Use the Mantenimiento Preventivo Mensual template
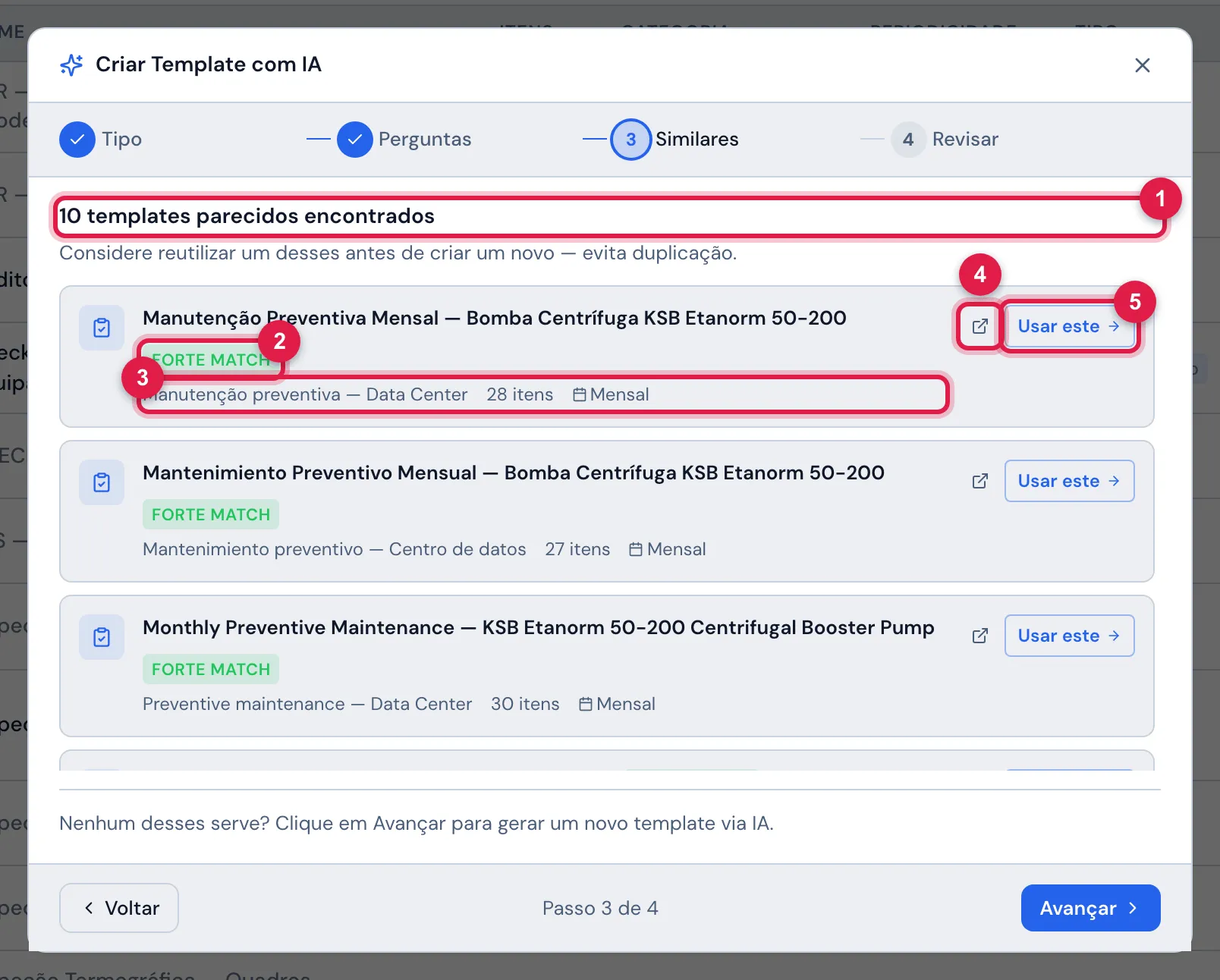 (1069, 481)
